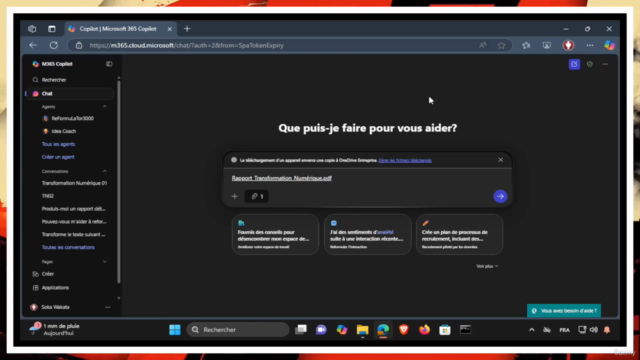Open the browser workspaces icon
Image resolution: width=640 pixels, height=360 pixels.
[32, 29]
